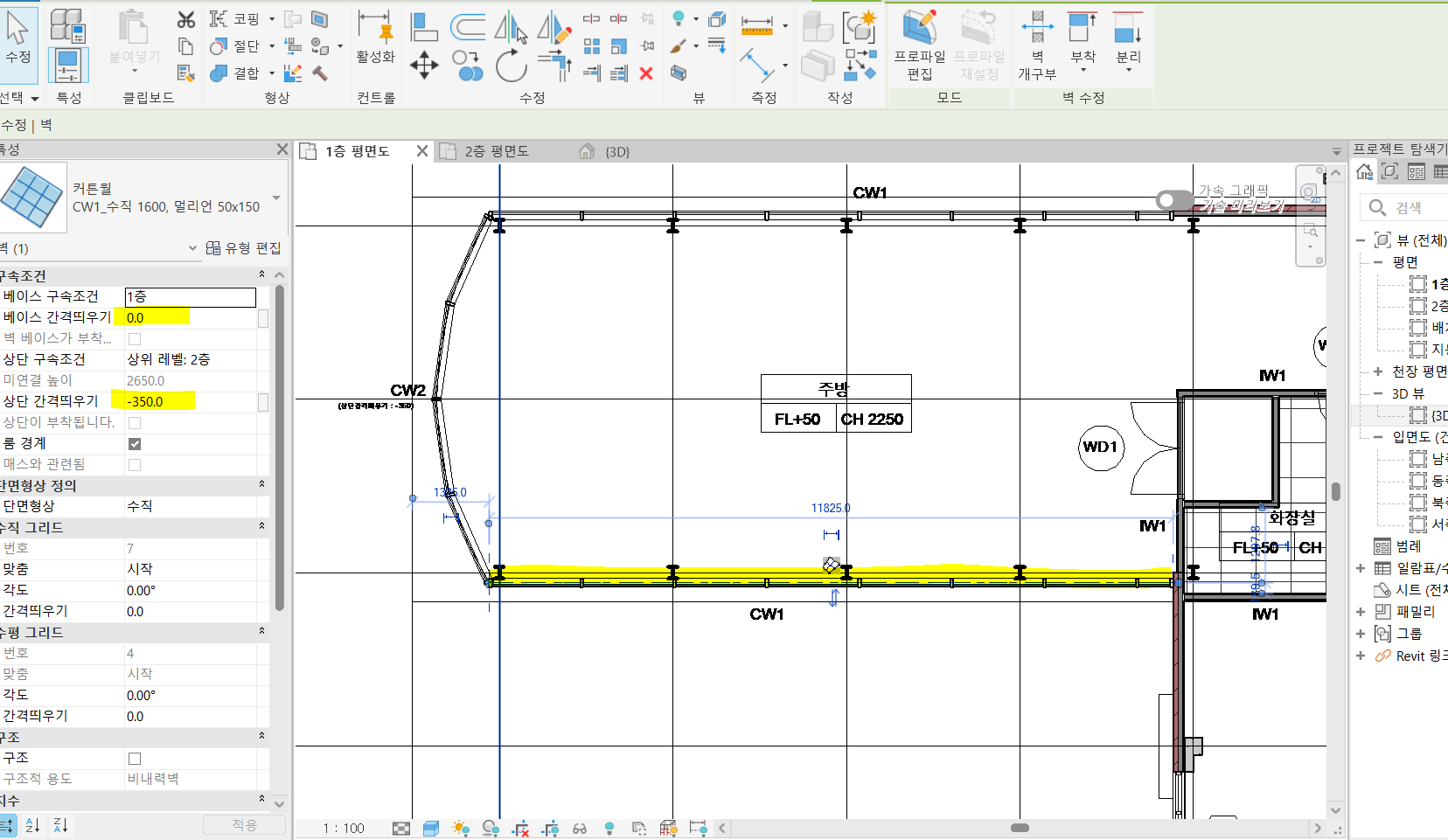This screenshot has width=1448, height=840.
Task: Click Visual Style cube in view control bar
Action: (x=430, y=828)
